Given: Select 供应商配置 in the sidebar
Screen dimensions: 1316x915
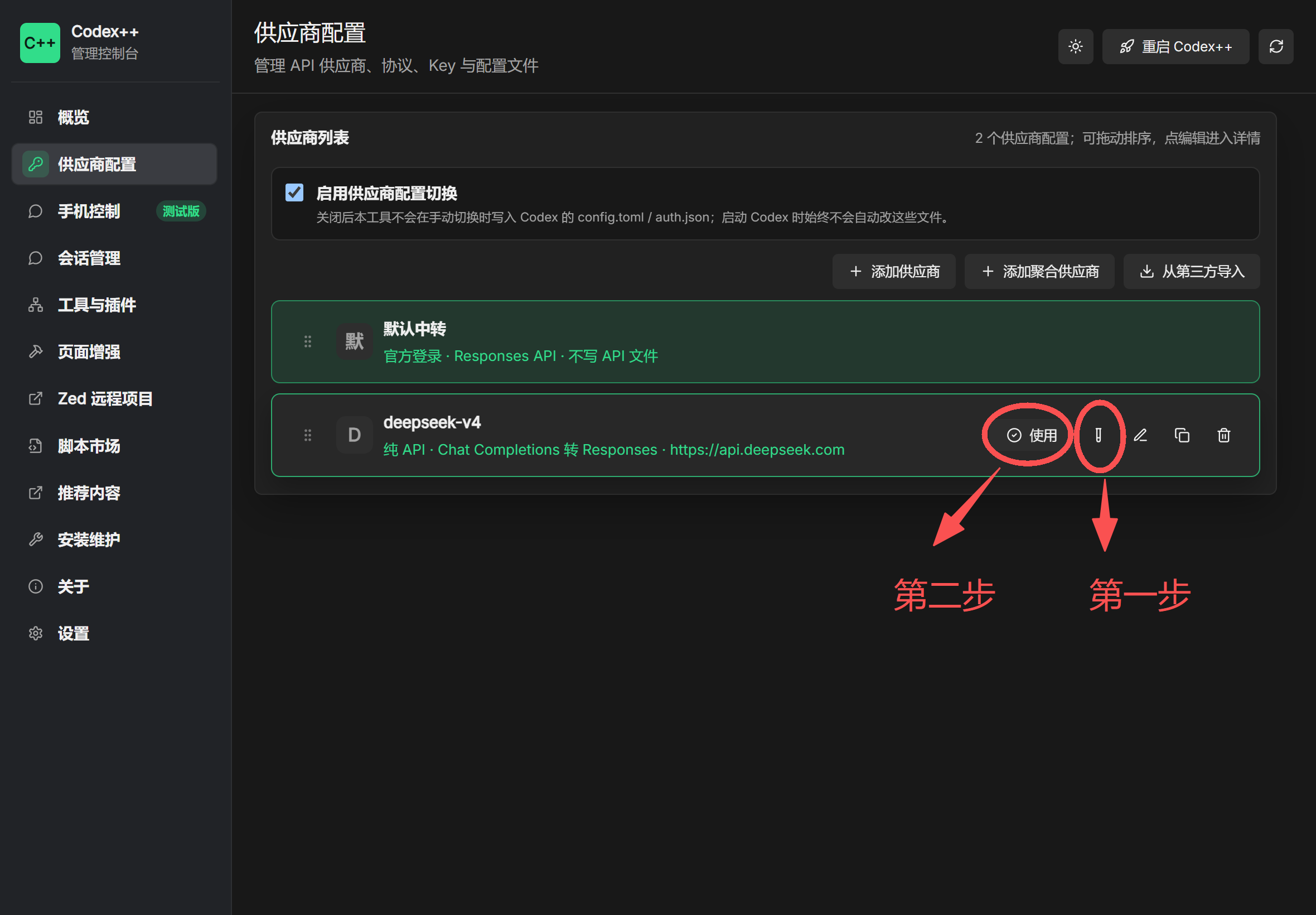Looking at the screenshot, I should pyautogui.click(x=114, y=165).
